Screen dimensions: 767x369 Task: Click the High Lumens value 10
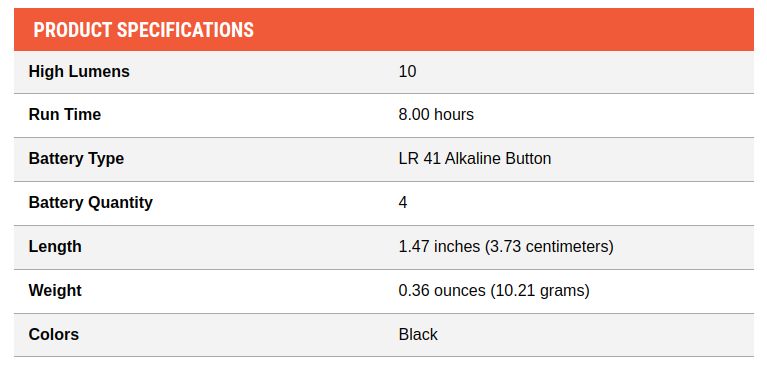click(407, 71)
